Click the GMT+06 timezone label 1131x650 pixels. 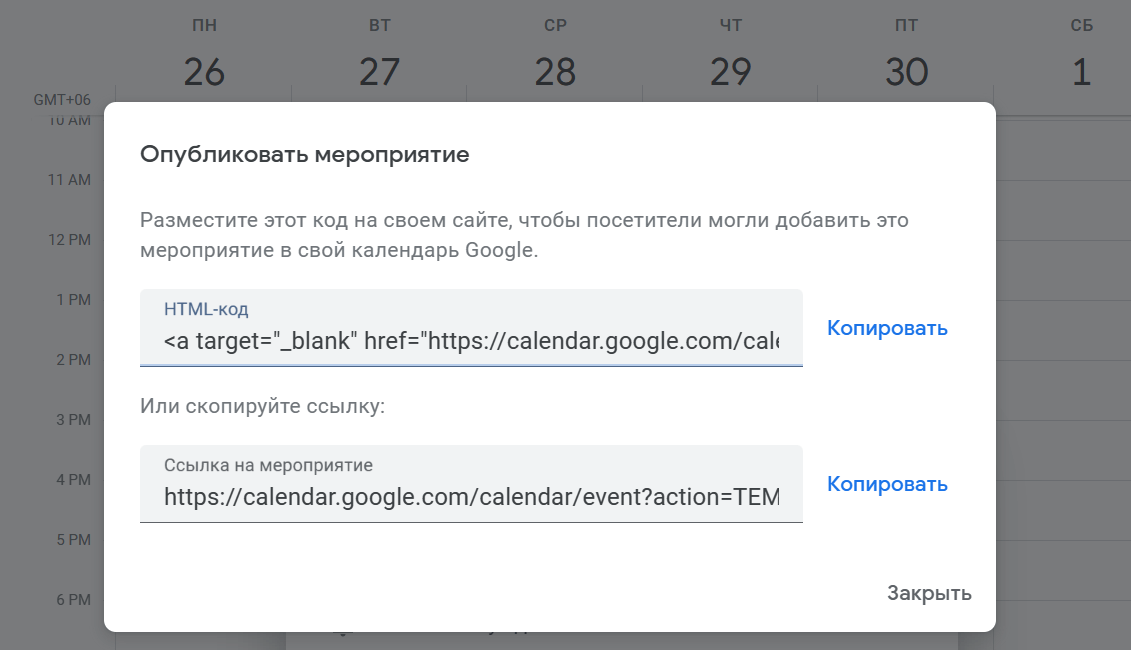coord(62,100)
